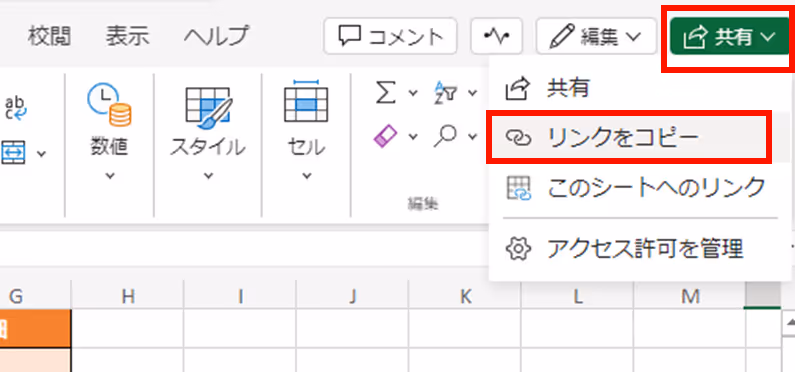This screenshot has height=372, width=795.
Task: Open the Clear eraser dropdown arrow
Action: click(413, 136)
